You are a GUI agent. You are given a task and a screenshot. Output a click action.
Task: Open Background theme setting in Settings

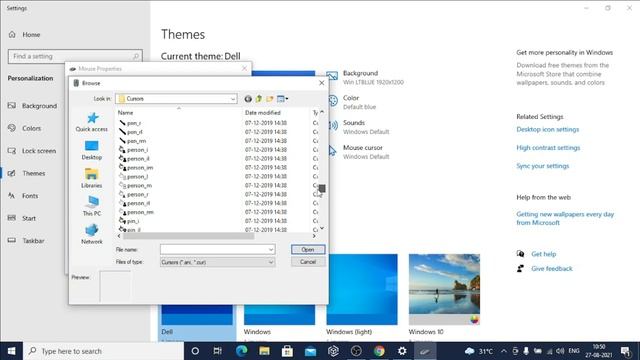(365, 77)
